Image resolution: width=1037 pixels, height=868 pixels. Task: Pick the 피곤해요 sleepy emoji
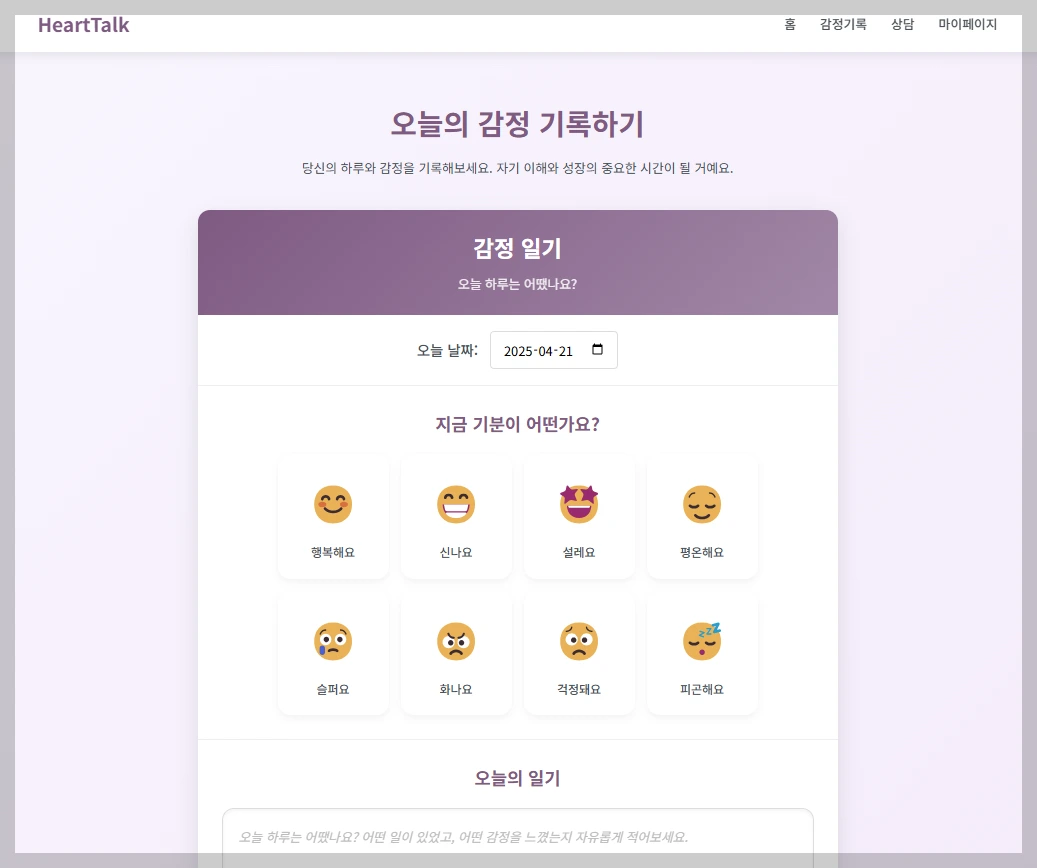pyautogui.click(x=702, y=641)
